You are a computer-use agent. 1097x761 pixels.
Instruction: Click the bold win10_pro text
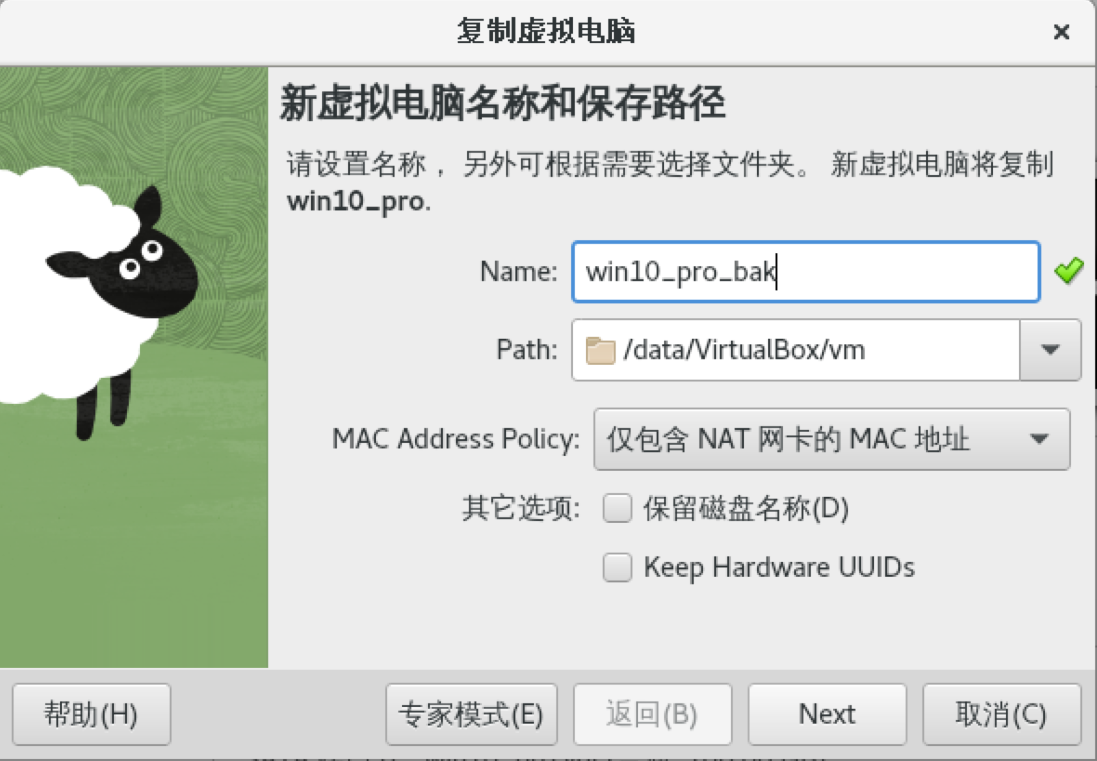[x=355, y=201]
